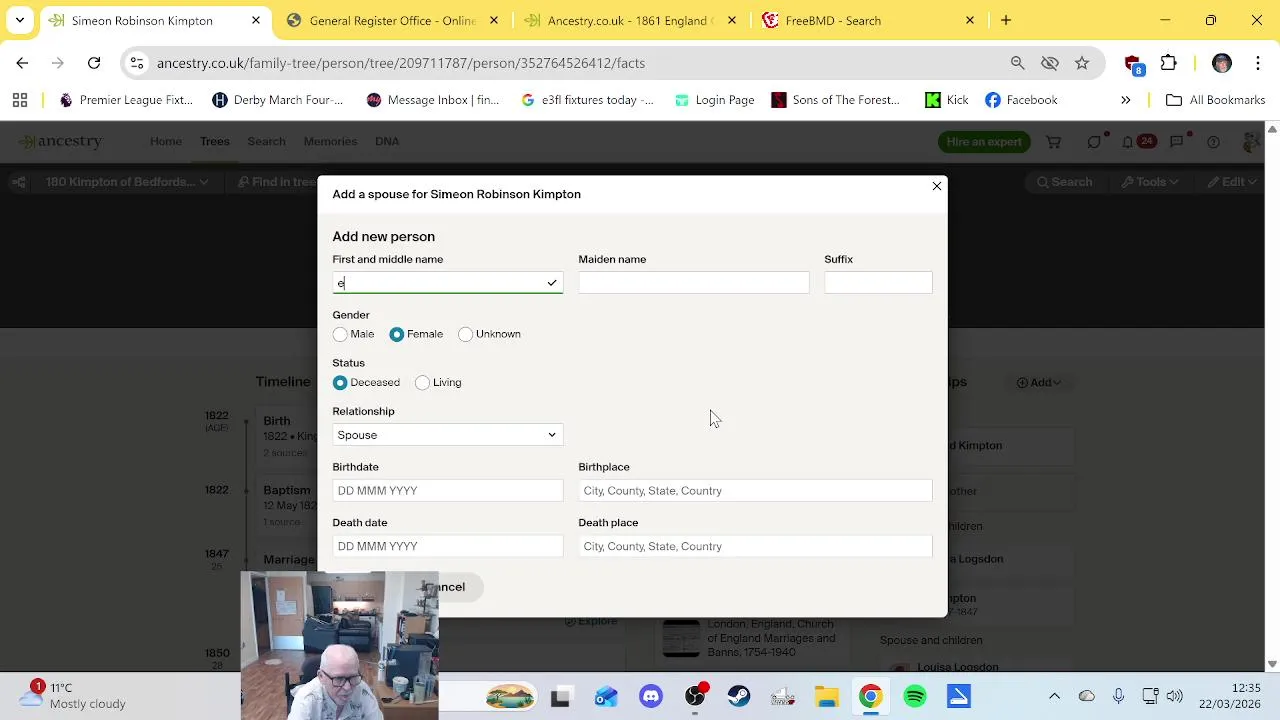Open the Login Page bookmark

tap(714, 100)
